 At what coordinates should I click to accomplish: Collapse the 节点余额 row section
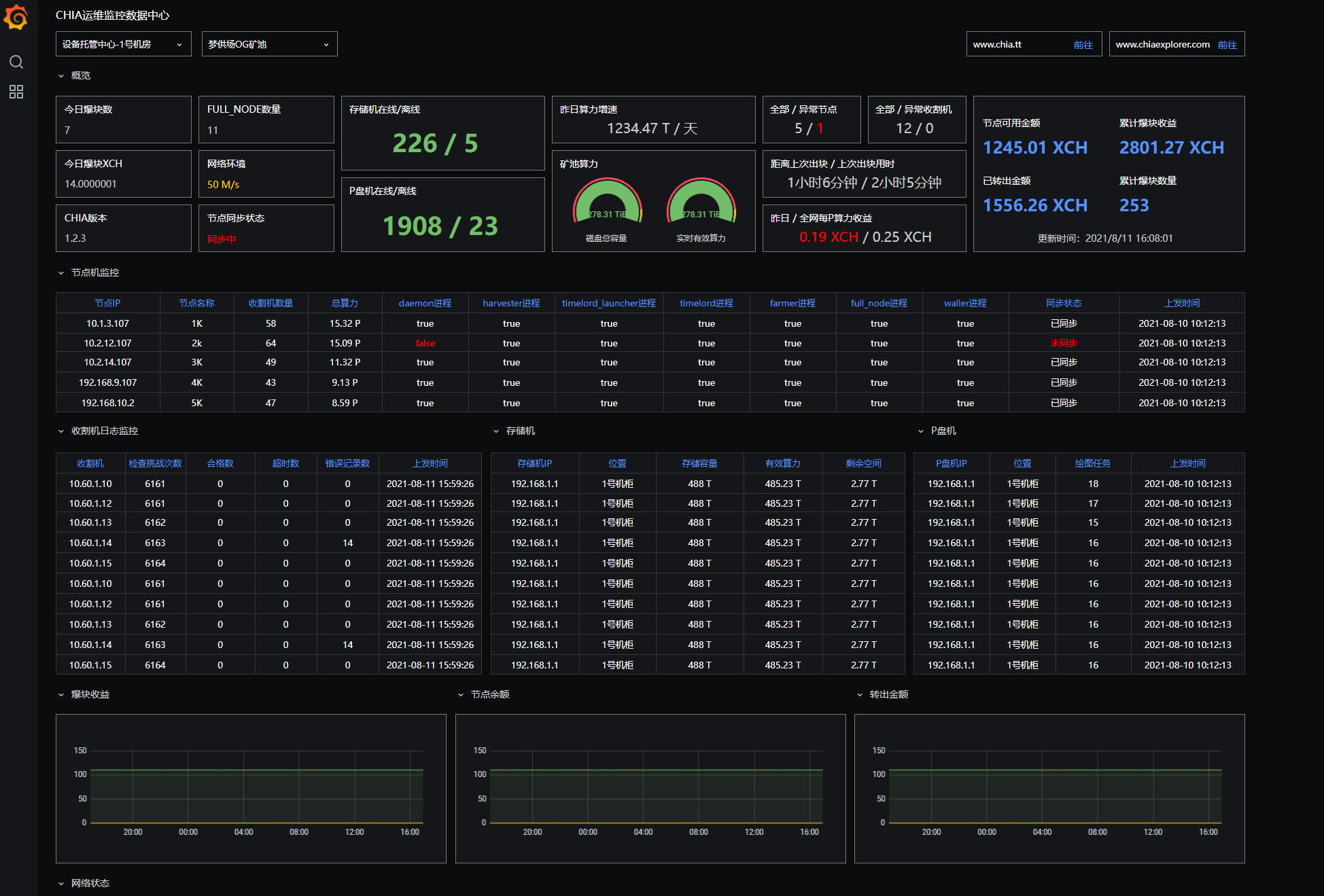pyautogui.click(x=483, y=694)
